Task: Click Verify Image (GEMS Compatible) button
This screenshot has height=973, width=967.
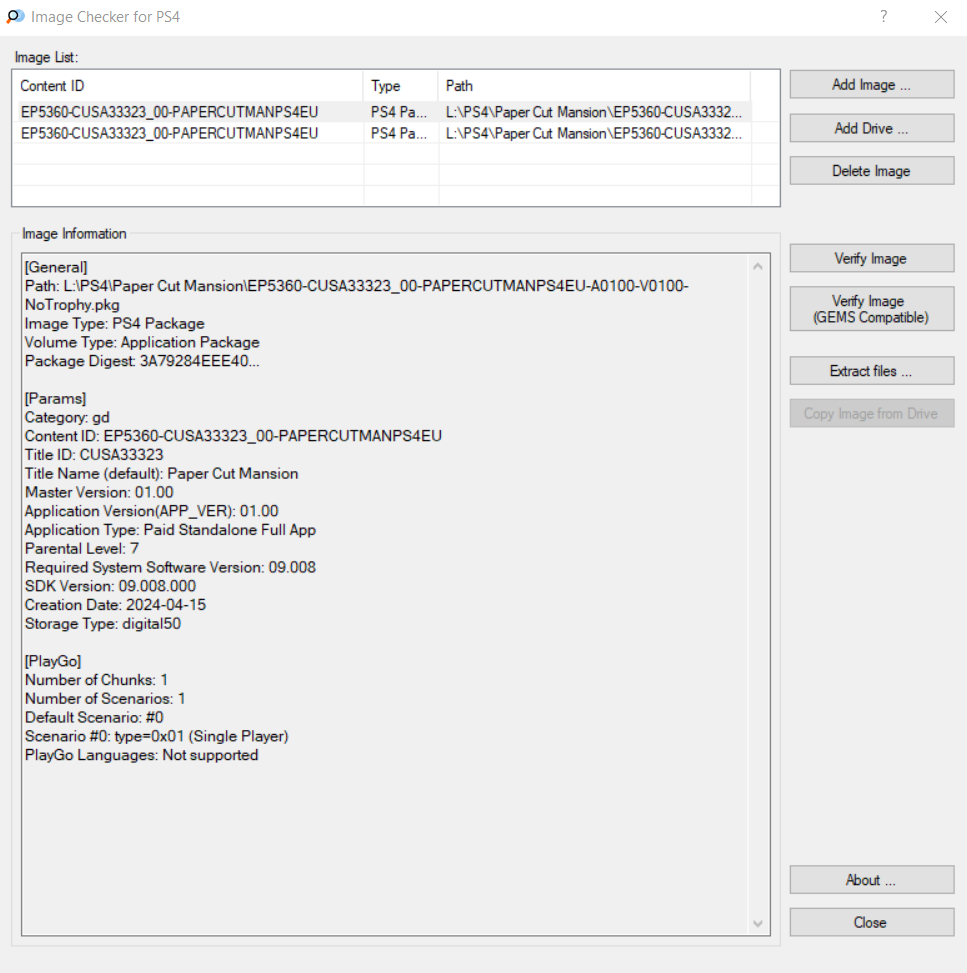Action: pos(871,309)
